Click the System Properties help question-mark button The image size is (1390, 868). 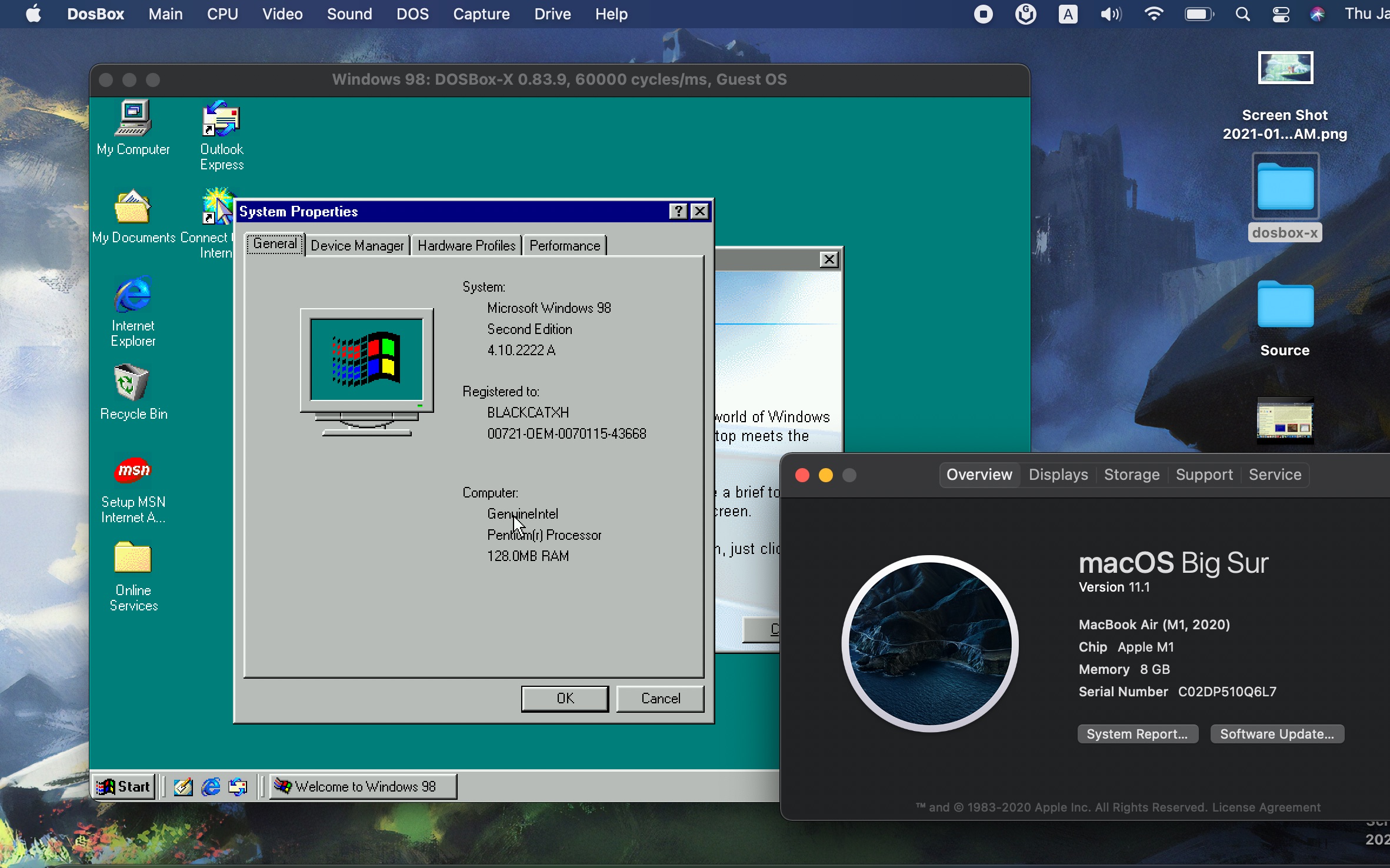[678, 212]
